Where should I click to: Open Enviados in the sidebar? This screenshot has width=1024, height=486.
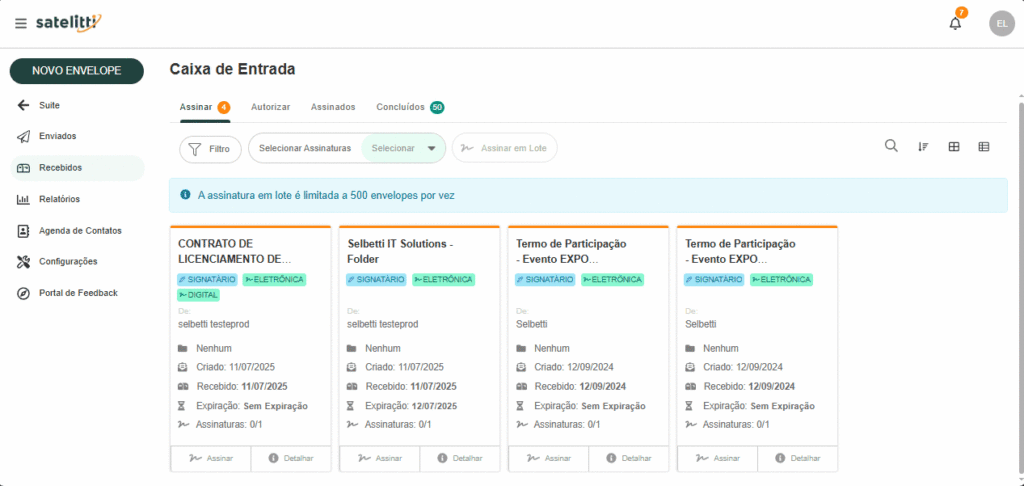(x=57, y=136)
